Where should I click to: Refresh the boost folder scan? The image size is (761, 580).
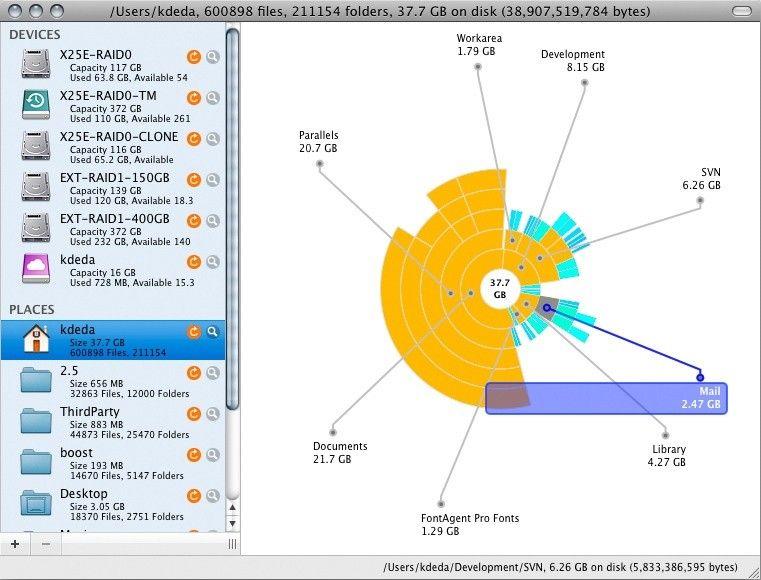click(194, 455)
